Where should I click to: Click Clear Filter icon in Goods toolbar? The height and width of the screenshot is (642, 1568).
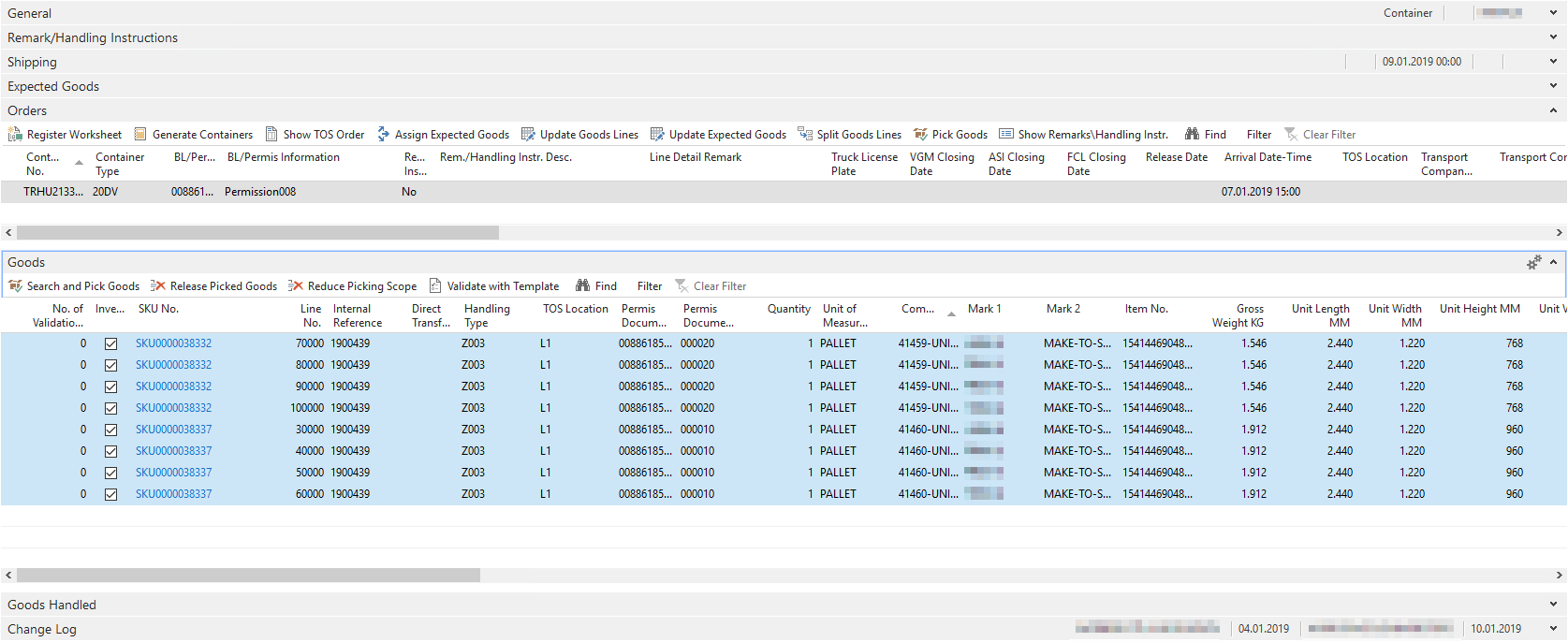tap(681, 286)
